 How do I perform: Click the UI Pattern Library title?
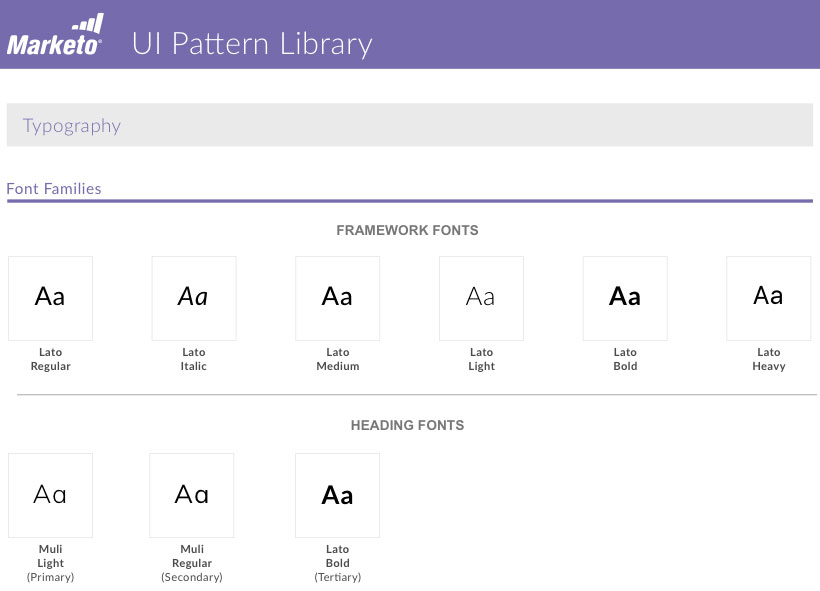[252, 44]
